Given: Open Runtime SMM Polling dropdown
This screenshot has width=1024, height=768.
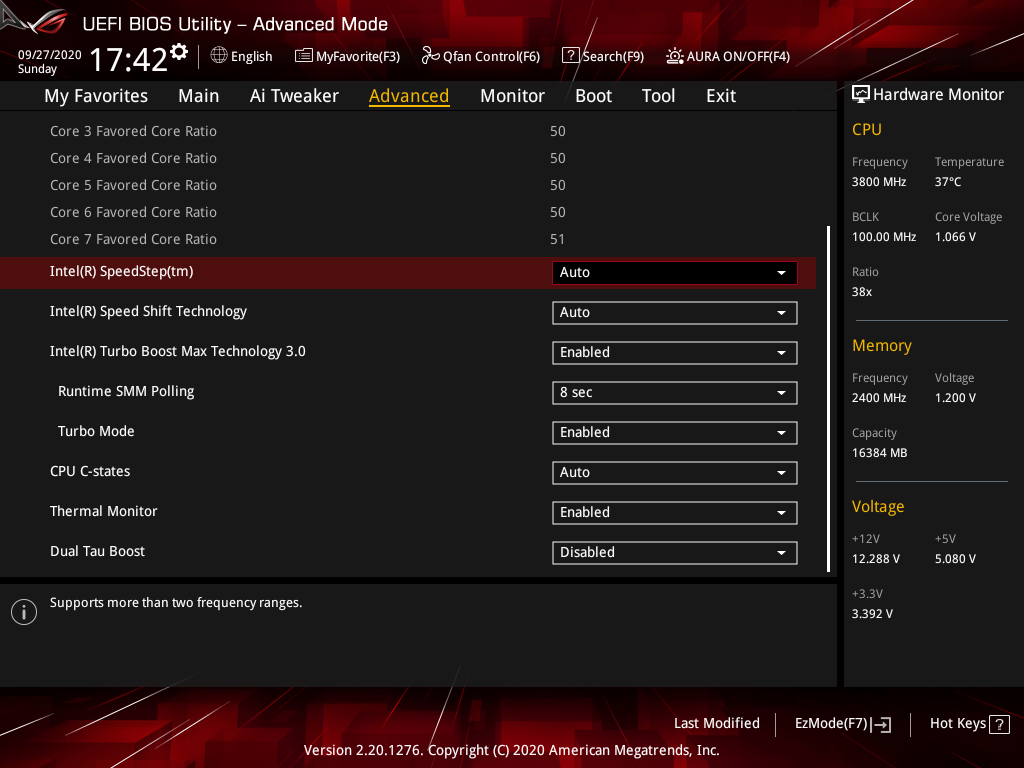Looking at the screenshot, I should click(x=675, y=392).
